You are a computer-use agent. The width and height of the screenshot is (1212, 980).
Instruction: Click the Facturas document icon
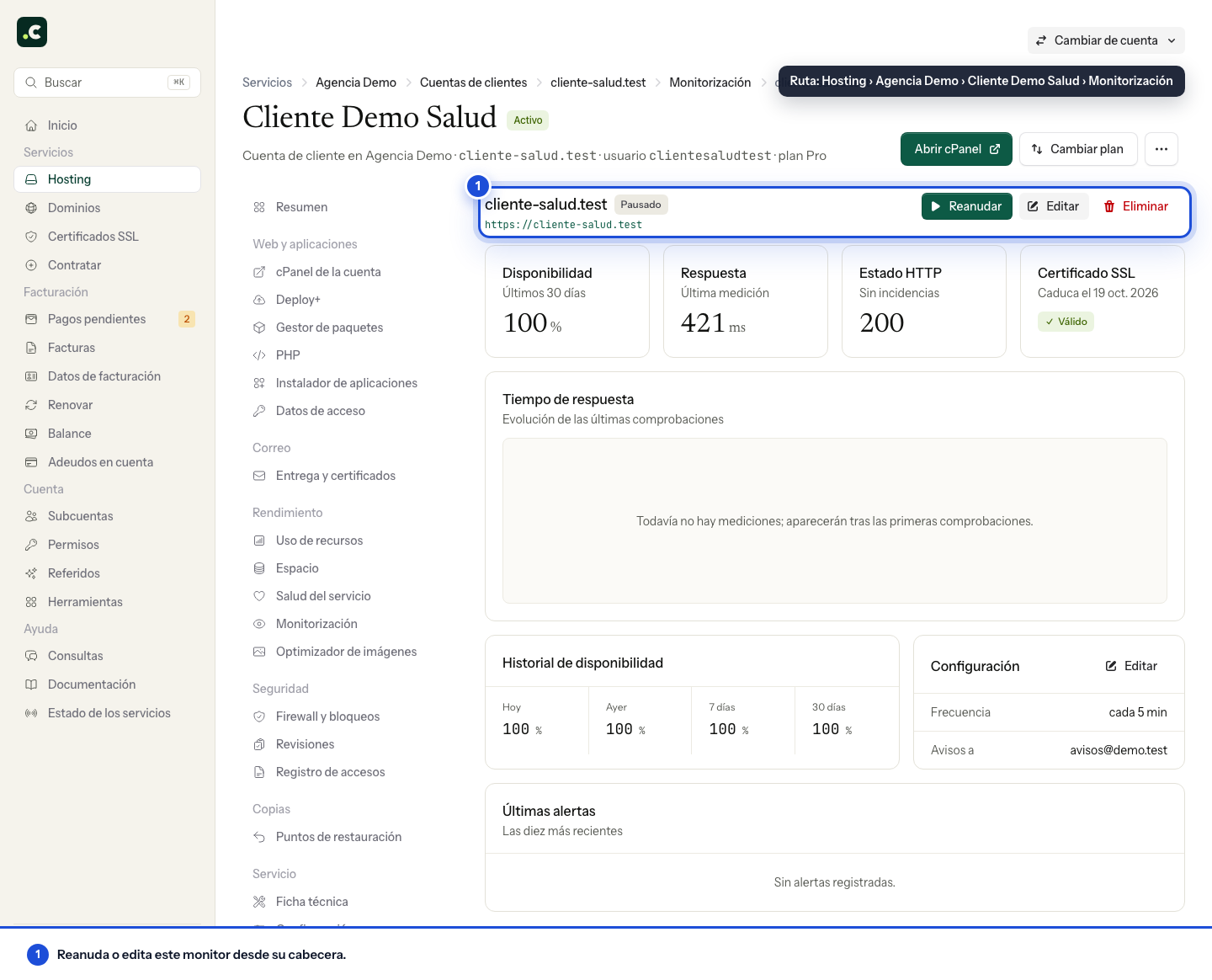31,348
